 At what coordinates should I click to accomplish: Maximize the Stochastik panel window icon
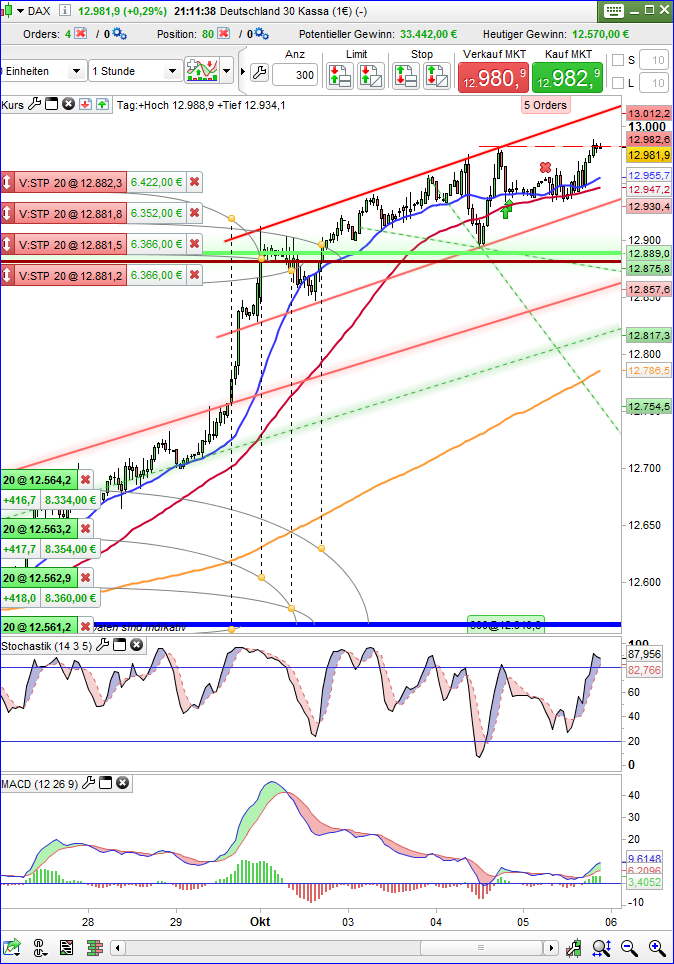119,645
